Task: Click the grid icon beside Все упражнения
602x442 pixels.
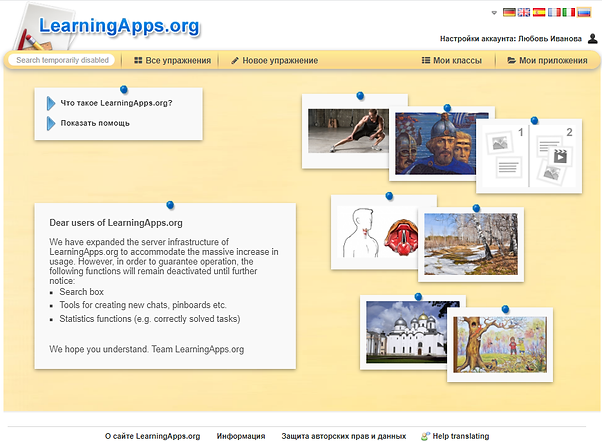Action: (x=138, y=60)
